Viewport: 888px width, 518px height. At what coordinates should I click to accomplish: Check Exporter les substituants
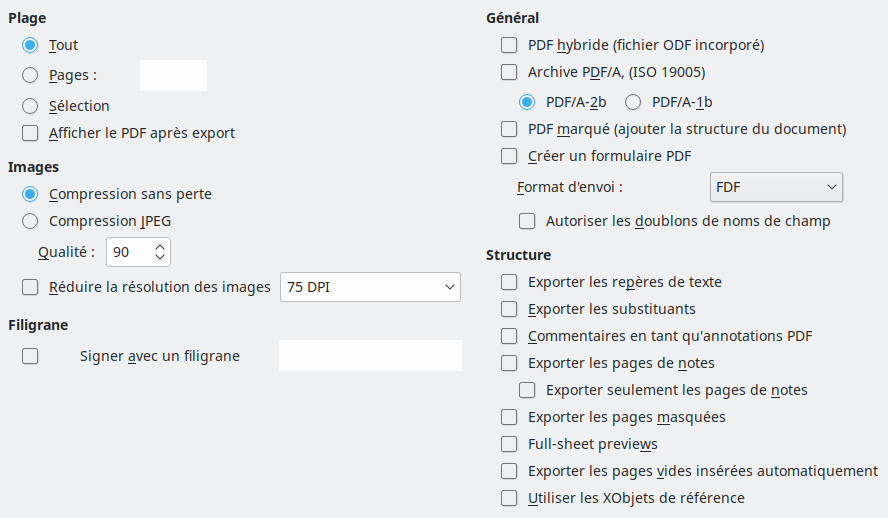pos(509,309)
